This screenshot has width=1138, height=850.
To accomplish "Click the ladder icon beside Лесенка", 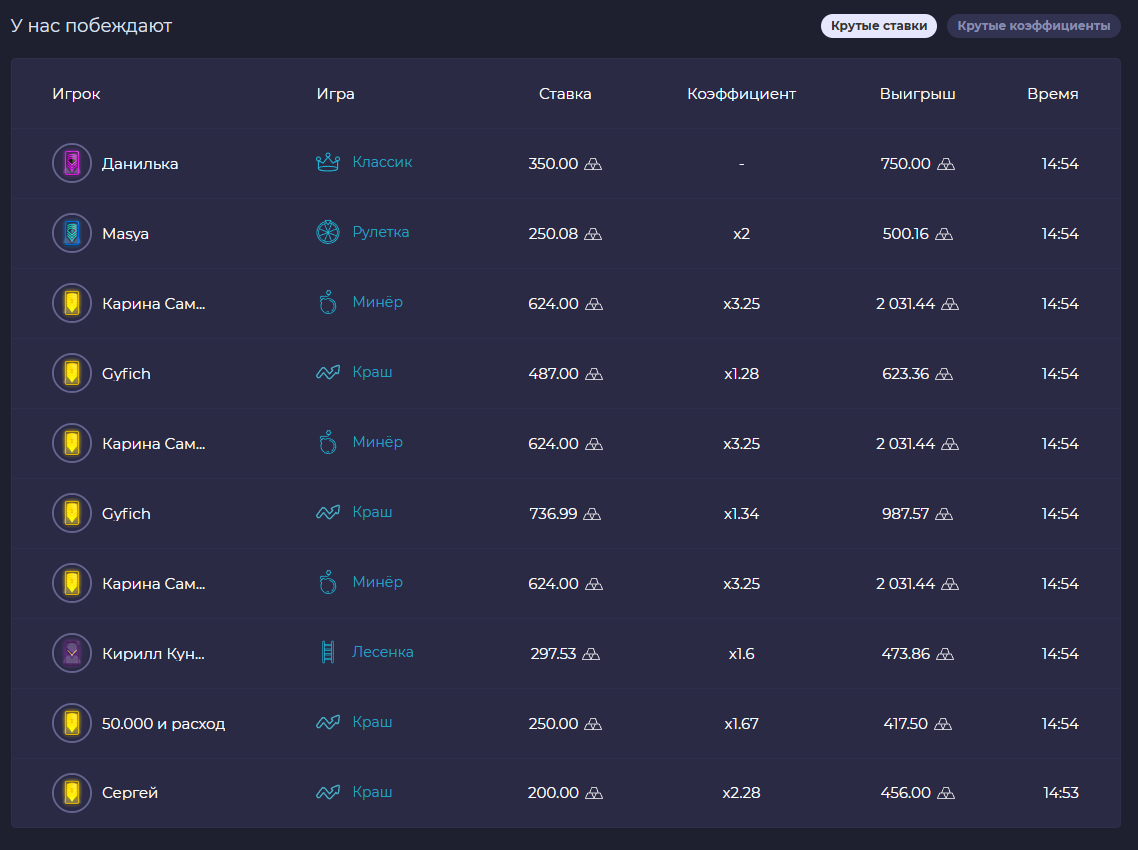I will click(x=328, y=653).
